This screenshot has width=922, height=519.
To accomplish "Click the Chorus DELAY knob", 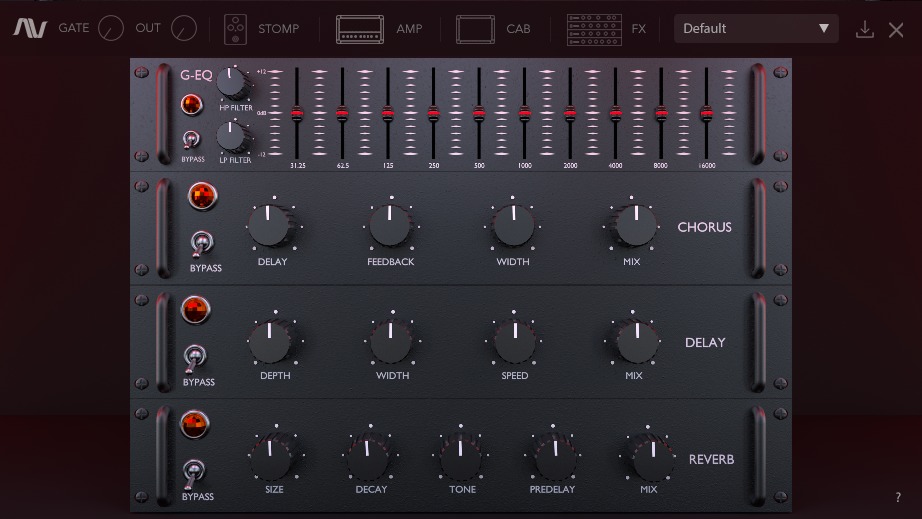I will pos(270,225).
